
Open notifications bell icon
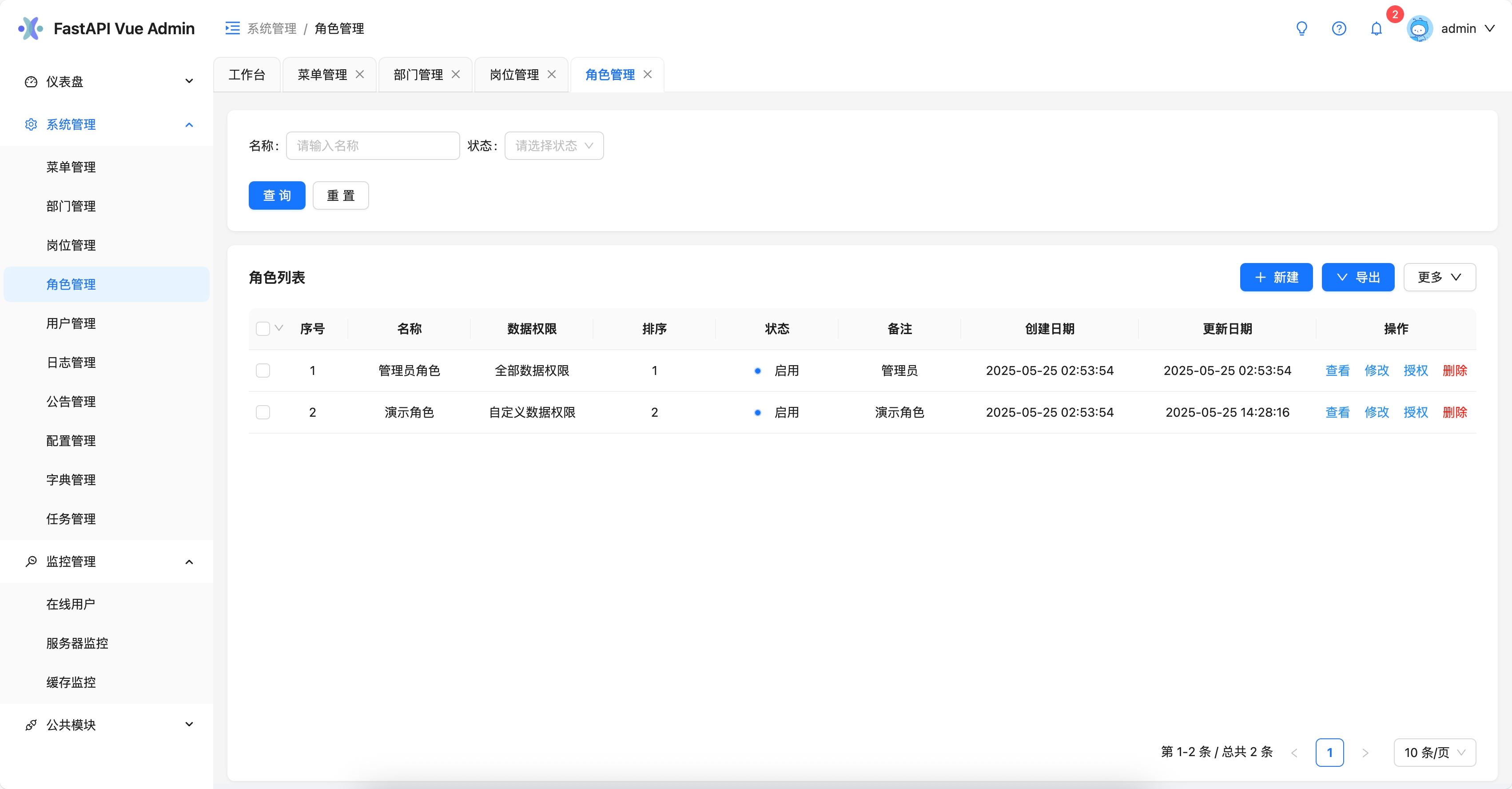pos(1377,28)
